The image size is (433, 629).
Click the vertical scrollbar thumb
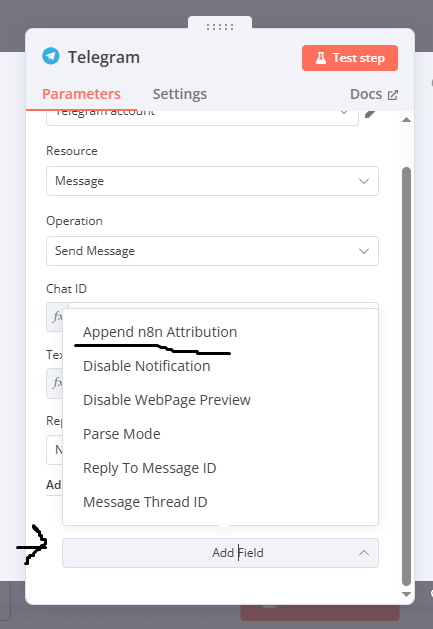406,376
